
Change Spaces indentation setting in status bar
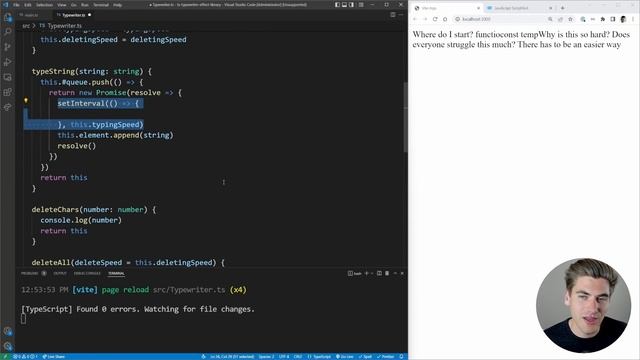(x=266, y=356)
